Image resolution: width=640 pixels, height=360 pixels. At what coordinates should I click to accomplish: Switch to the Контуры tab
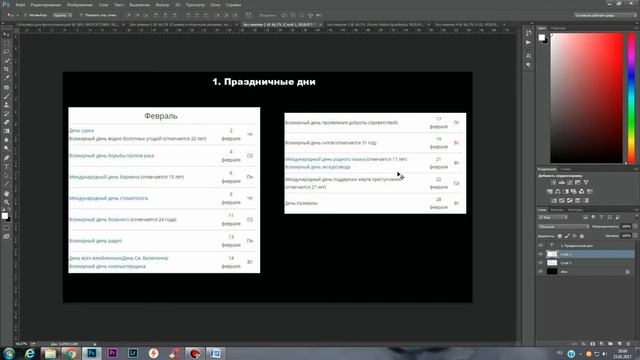coord(575,210)
